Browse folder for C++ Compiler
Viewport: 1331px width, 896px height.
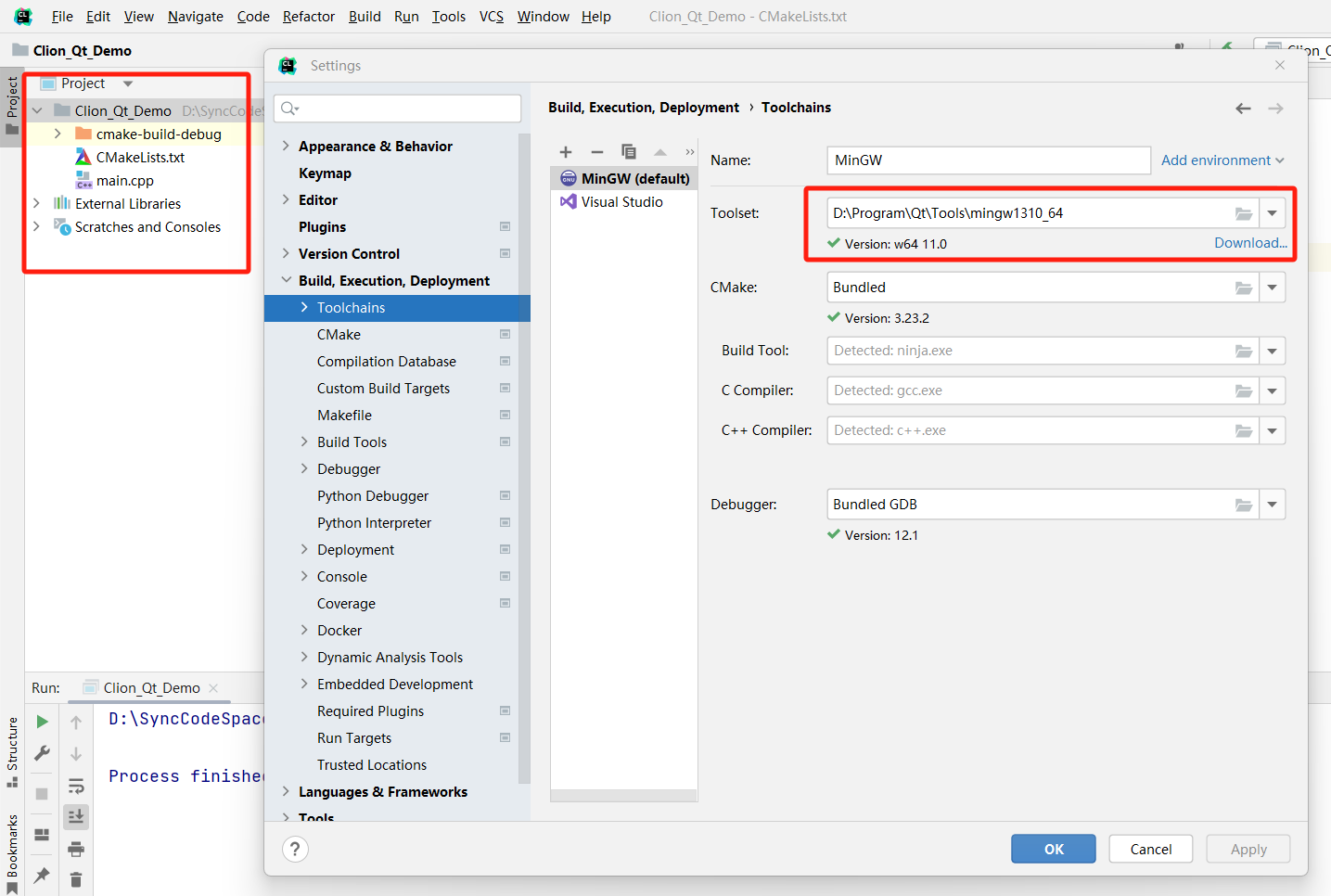click(1244, 430)
